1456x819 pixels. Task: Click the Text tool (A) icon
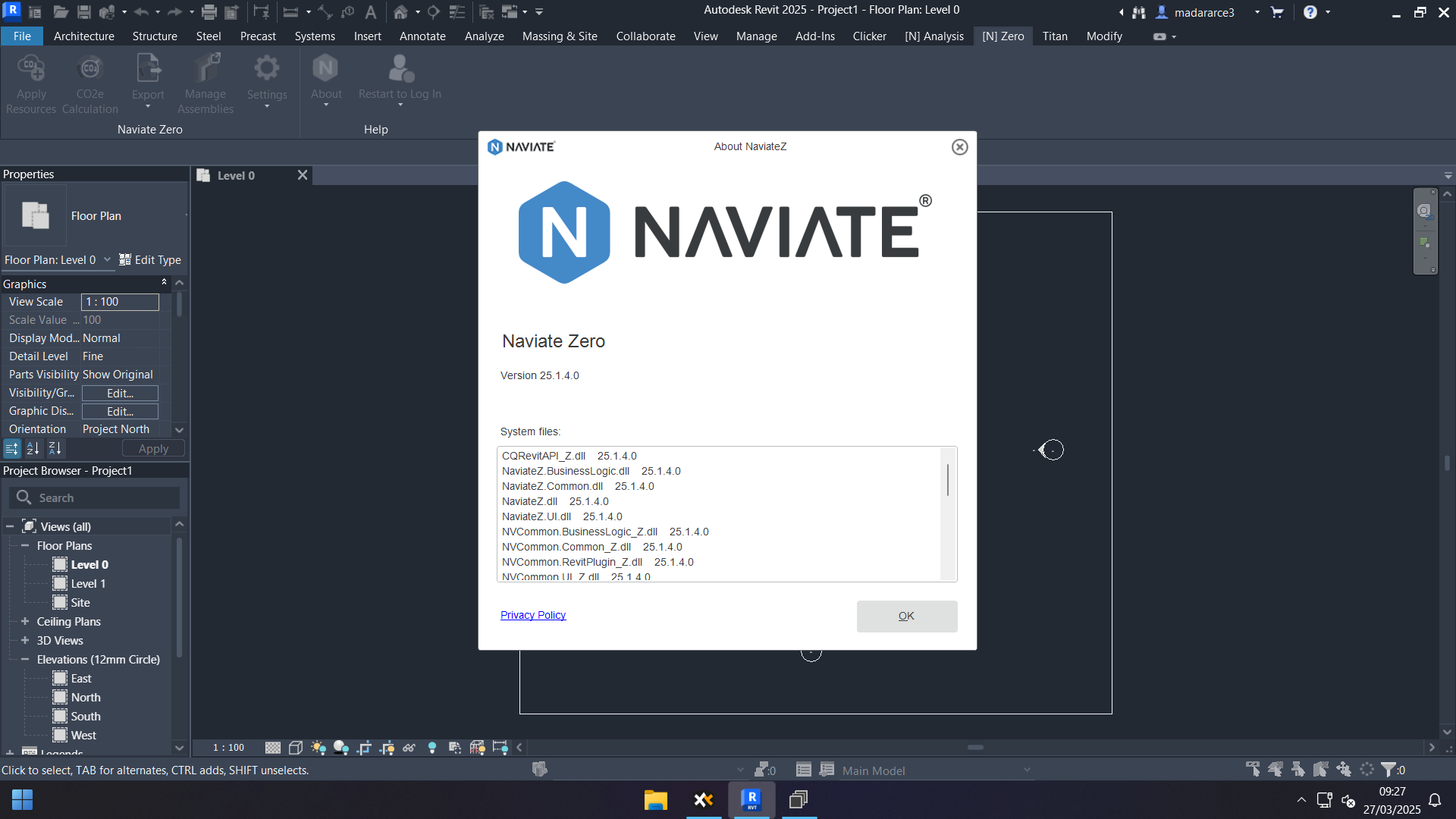(x=371, y=12)
